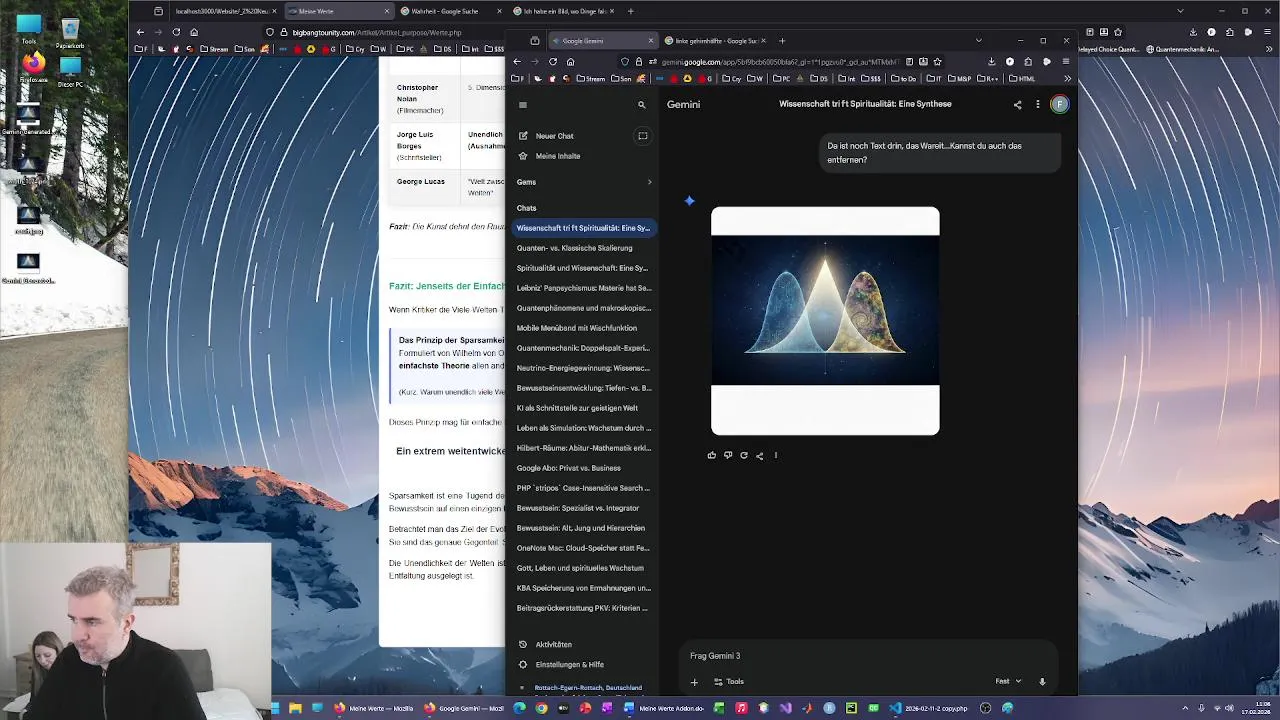
Task: Open Papierkorb on the desktop
Action: [x=69, y=33]
